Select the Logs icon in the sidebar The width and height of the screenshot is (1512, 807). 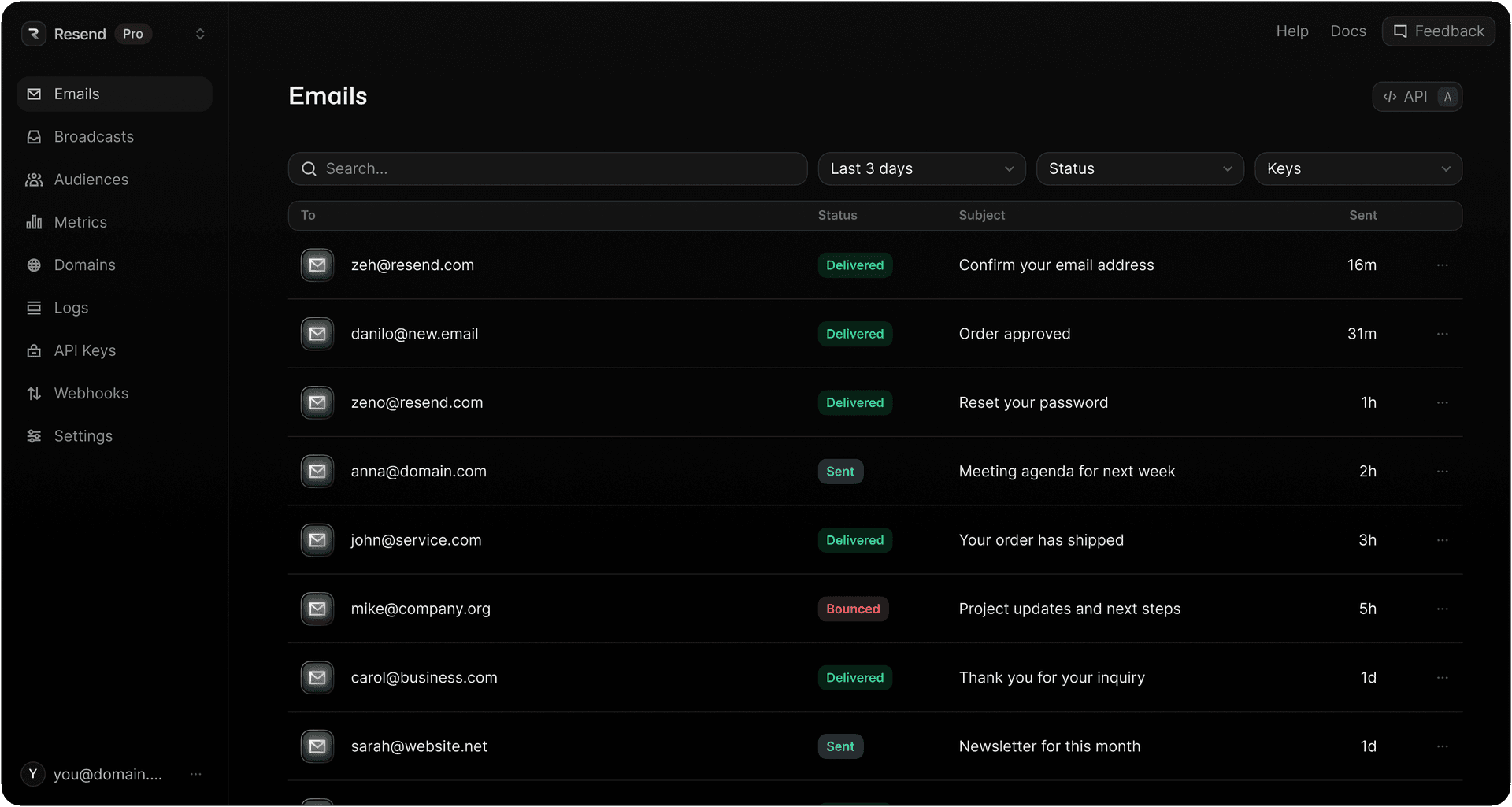34,307
